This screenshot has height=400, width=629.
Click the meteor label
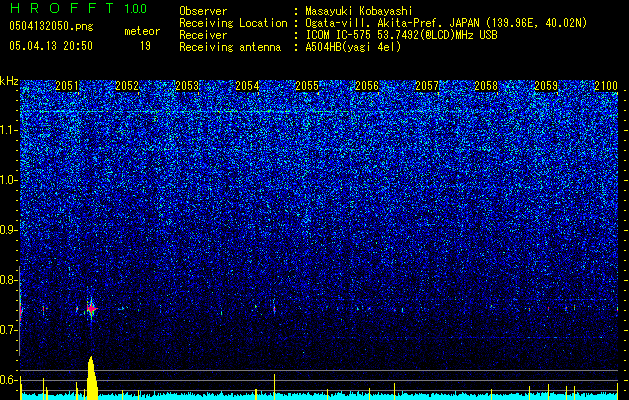click(x=142, y=31)
